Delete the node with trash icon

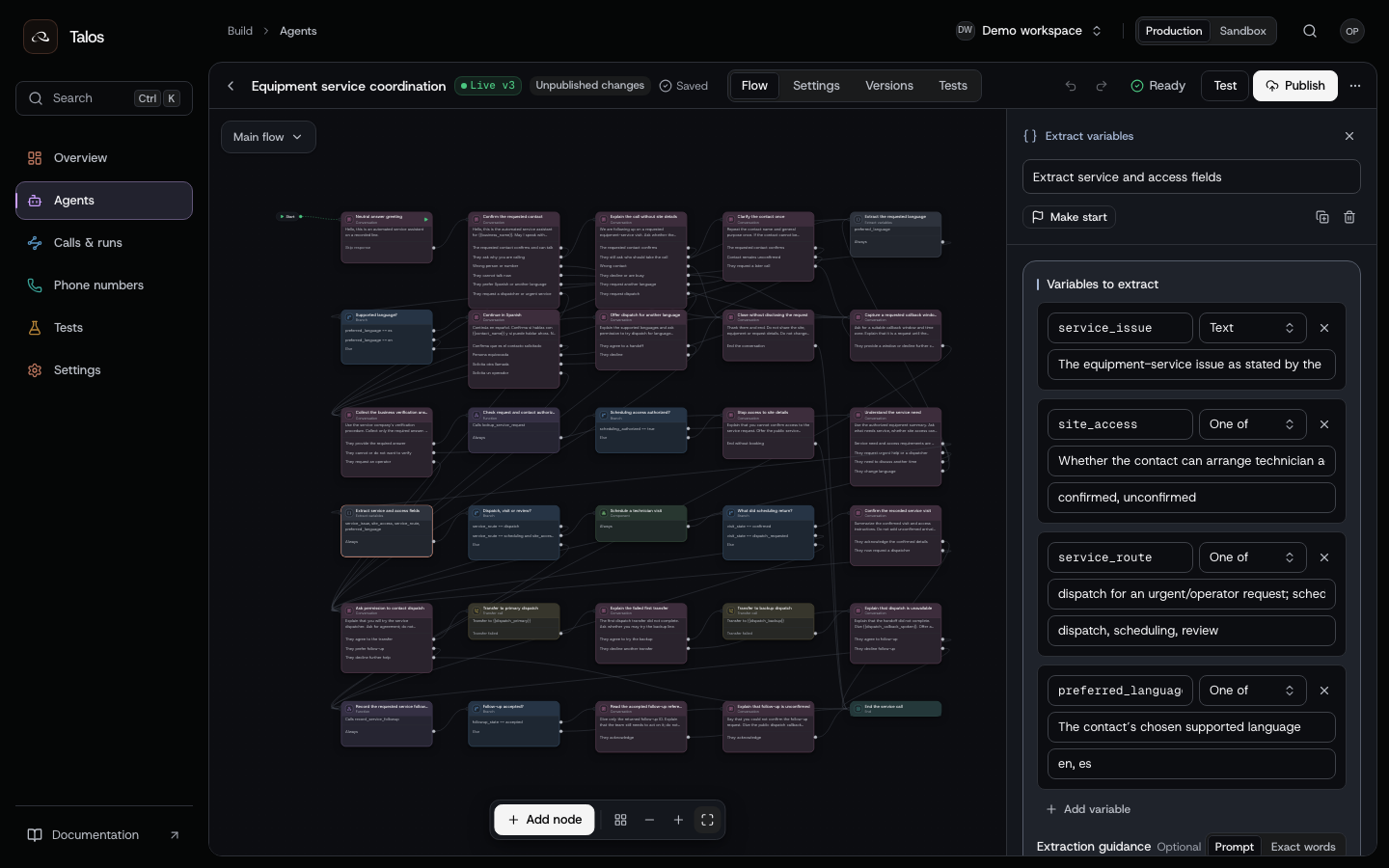[x=1349, y=217]
